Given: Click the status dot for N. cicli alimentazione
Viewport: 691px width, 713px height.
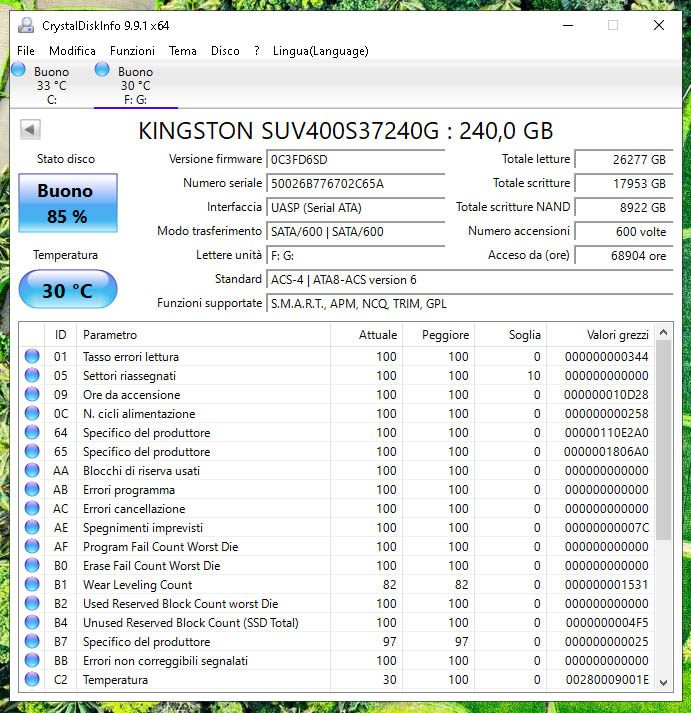Looking at the screenshot, I should (x=32, y=413).
